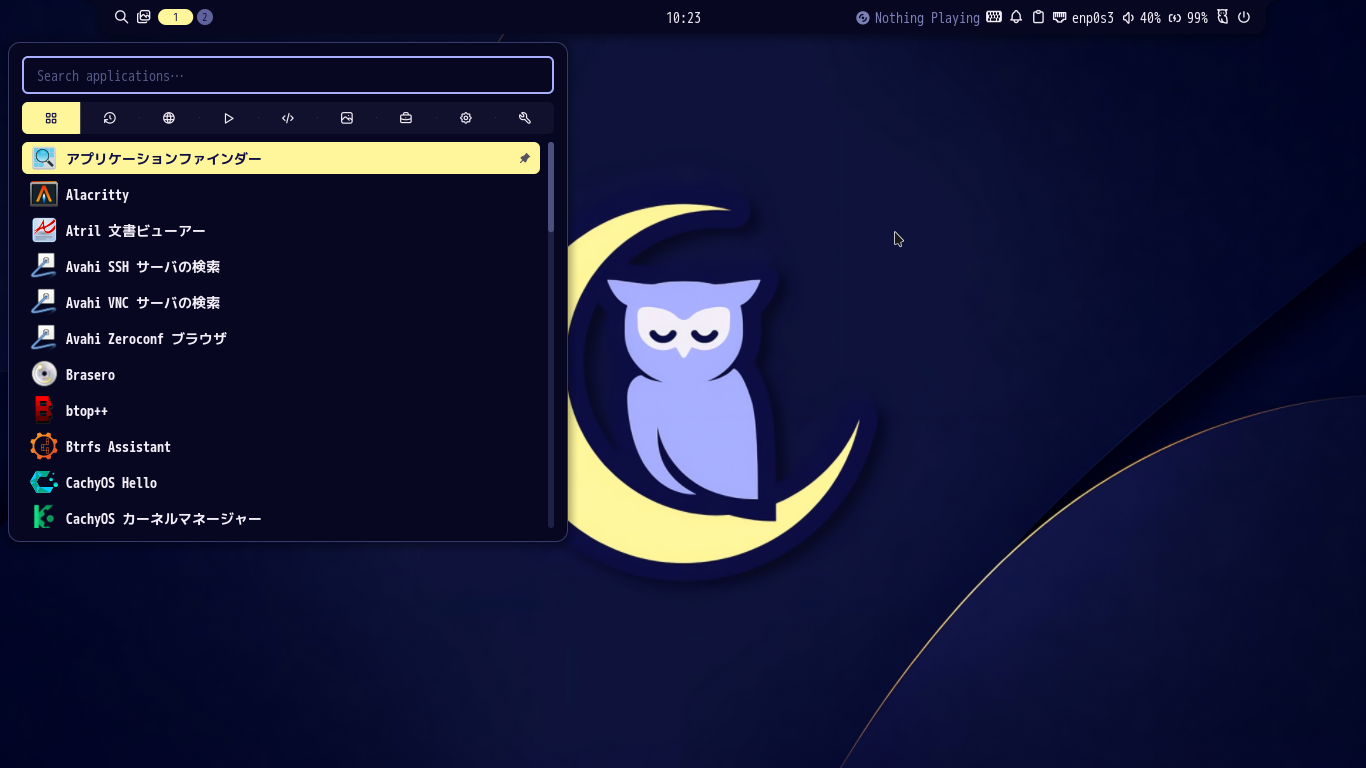1366x768 pixels.
Task: Click 'Avahi VNC サーバの検索' text
Action: [143, 303]
